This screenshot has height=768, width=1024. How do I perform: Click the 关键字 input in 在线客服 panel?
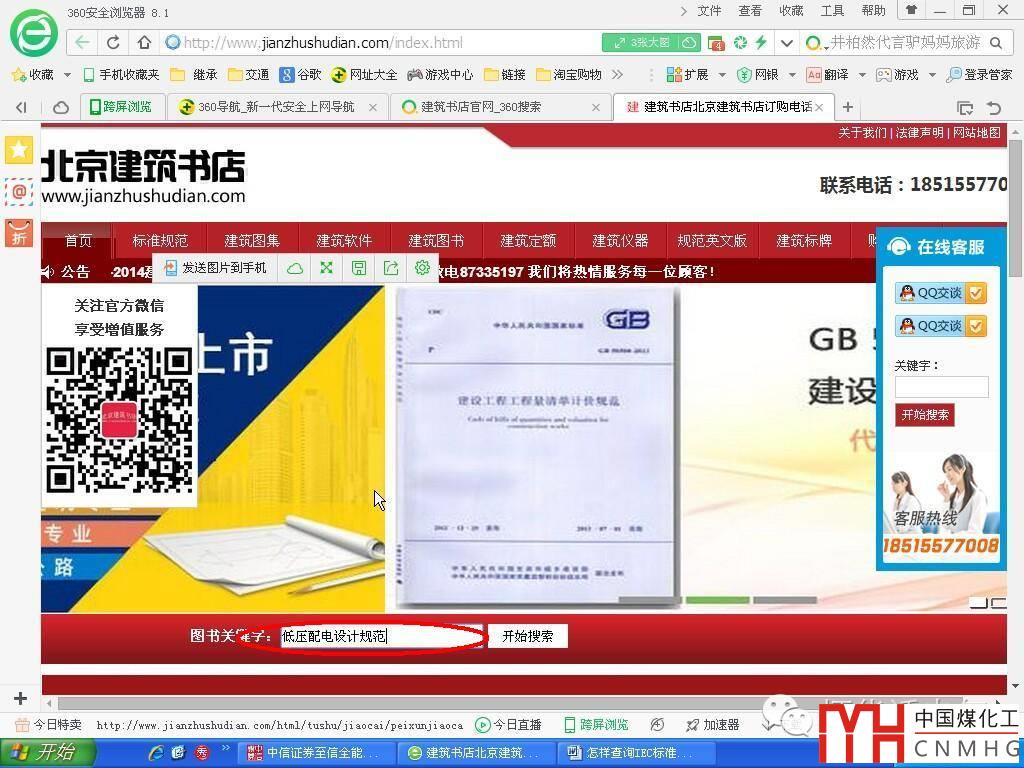(941, 387)
